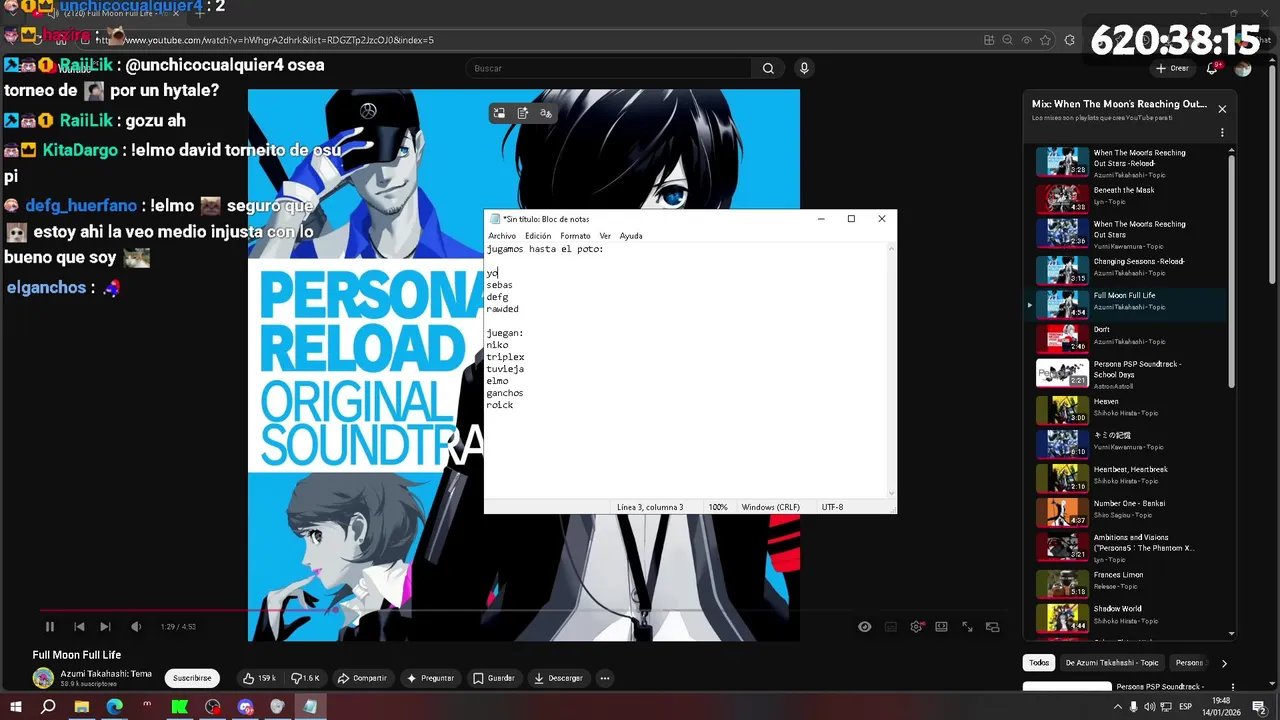Click the Preguntar button below the video
The width and height of the screenshot is (1280, 720).
pyautogui.click(x=431, y=678)
